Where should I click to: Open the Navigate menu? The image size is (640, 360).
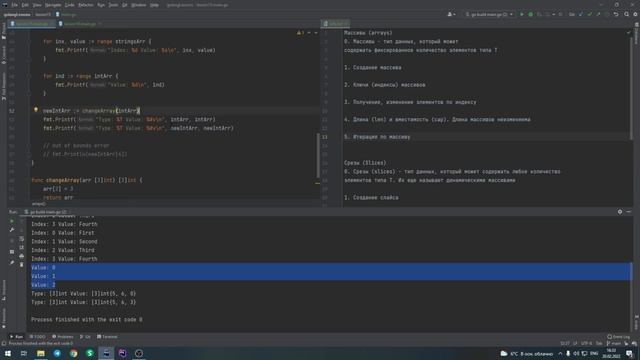tap(53, 5)
